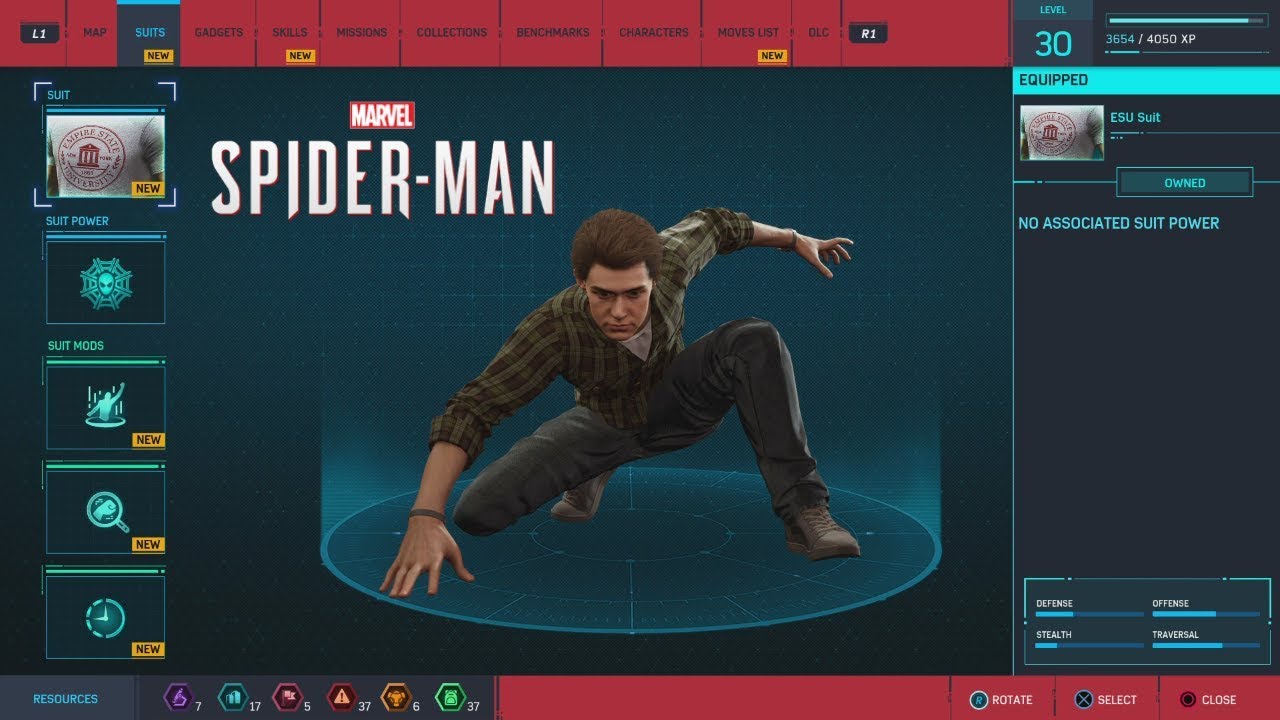This screenshot has height=720, width=1280.
Task: Click the Rotate stick icon
Action: (x=979, y=700)
